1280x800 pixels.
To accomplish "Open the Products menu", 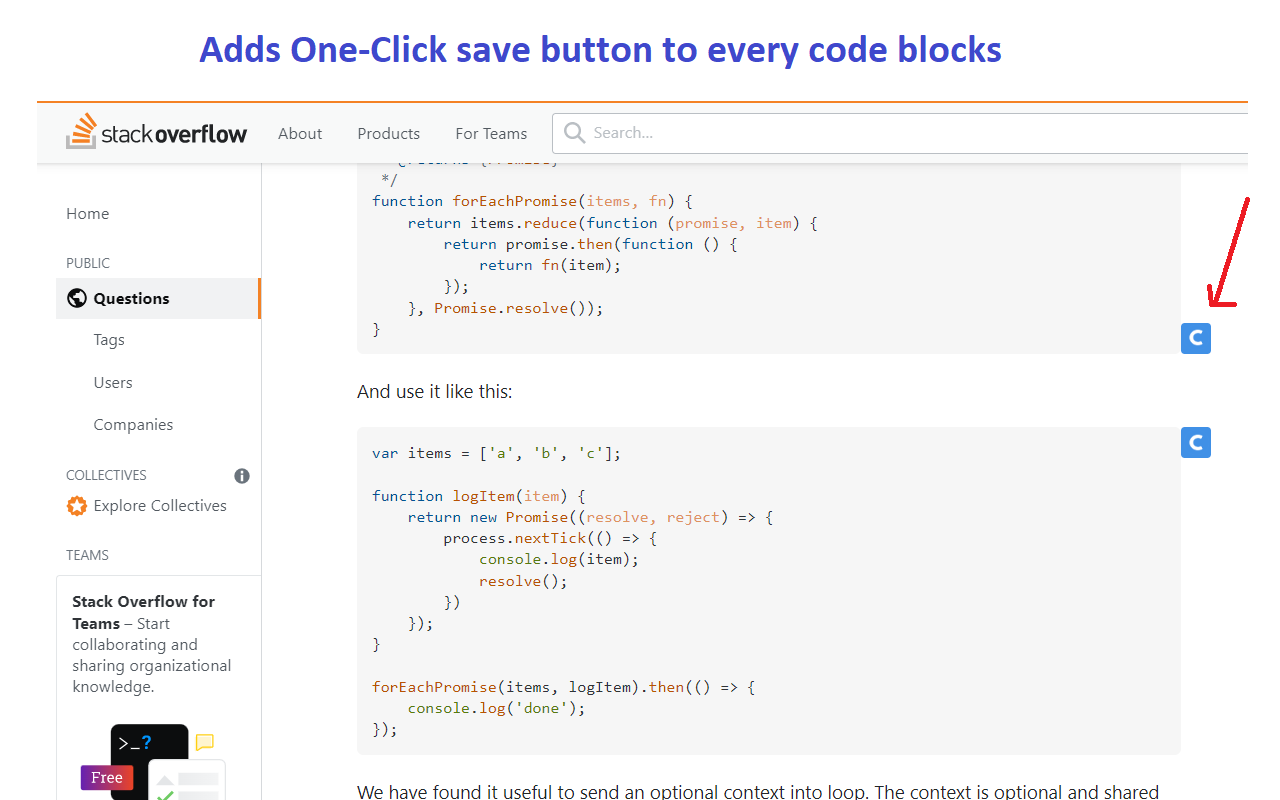I will click(388, 133).
